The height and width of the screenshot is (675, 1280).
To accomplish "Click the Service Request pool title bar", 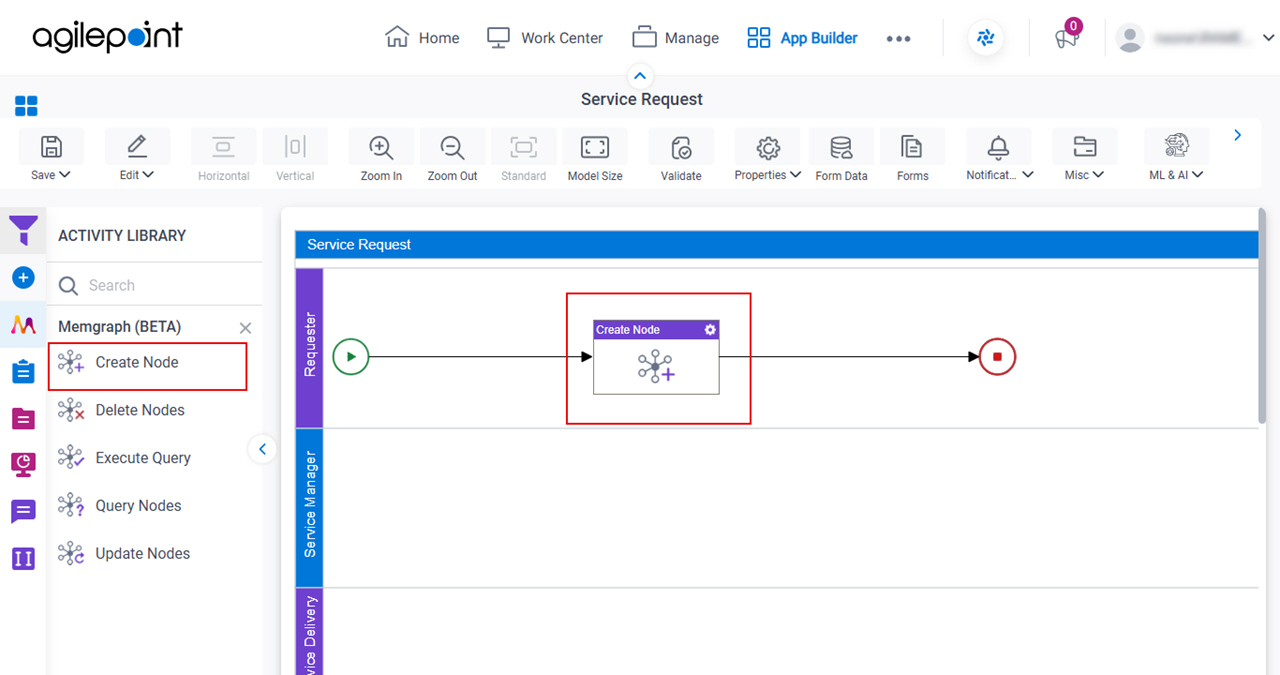I will tap(776, 244).
